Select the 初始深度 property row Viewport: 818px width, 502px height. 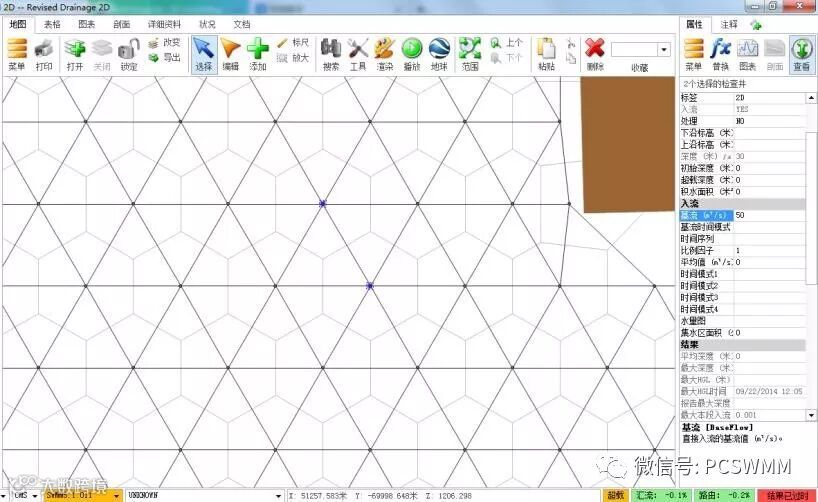coord(743,168)
